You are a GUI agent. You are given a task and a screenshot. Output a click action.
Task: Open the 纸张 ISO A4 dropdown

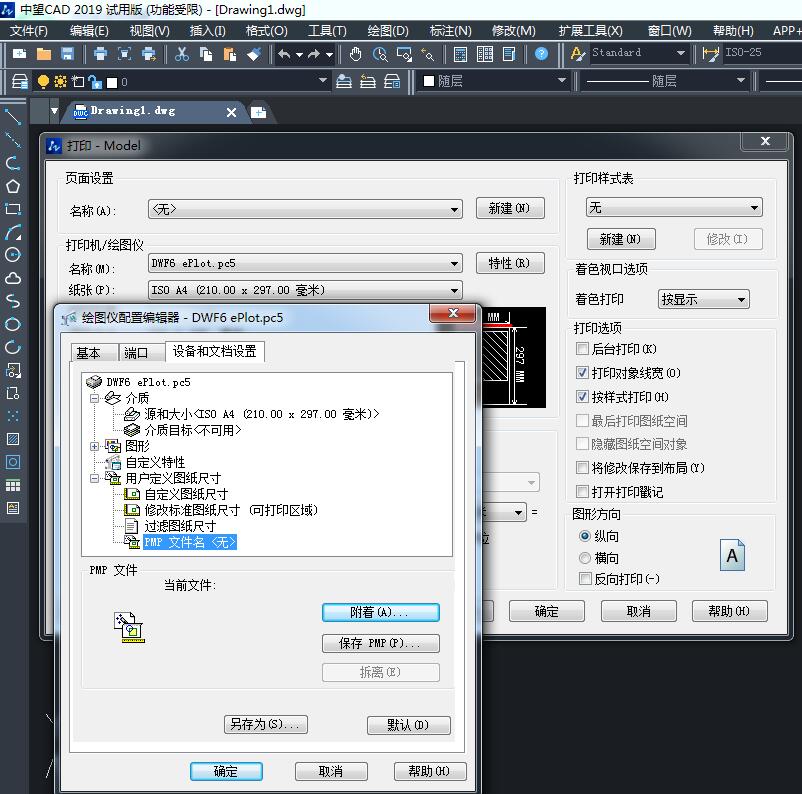click(x=305, y=291)
